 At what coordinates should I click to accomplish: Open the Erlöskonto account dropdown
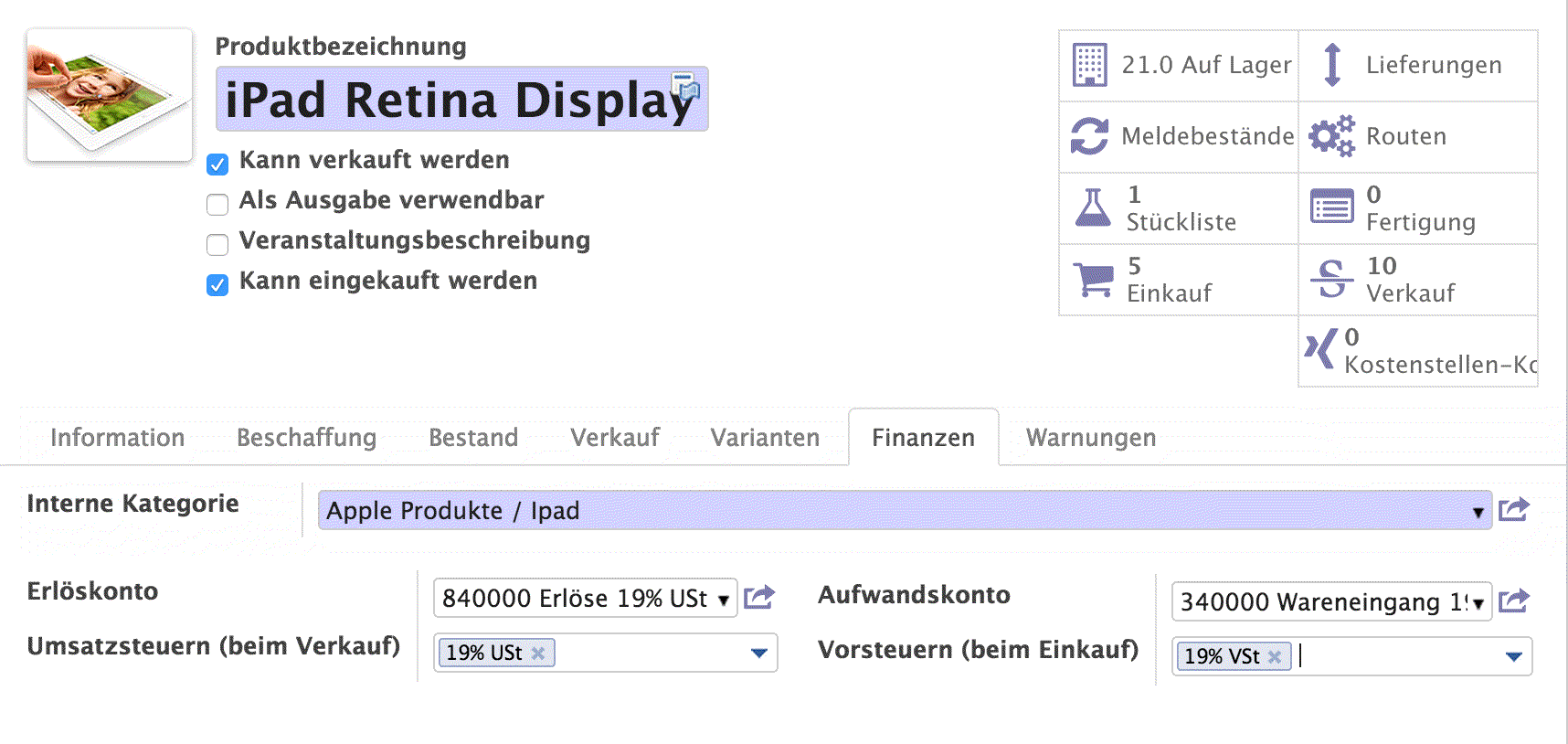[x=723, y=600]
